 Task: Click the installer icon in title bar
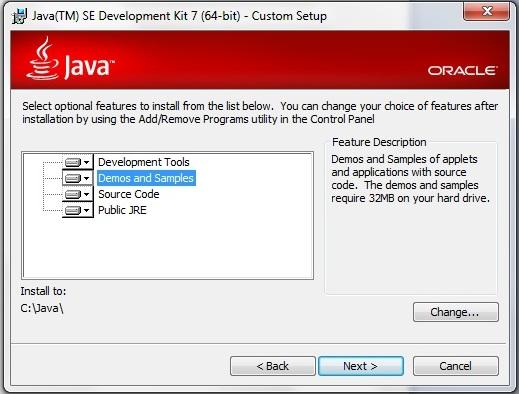19,16
